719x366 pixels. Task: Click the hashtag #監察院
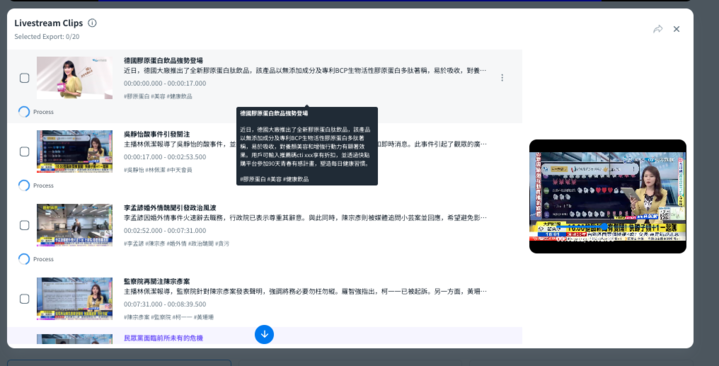click(x=161, y=317)
